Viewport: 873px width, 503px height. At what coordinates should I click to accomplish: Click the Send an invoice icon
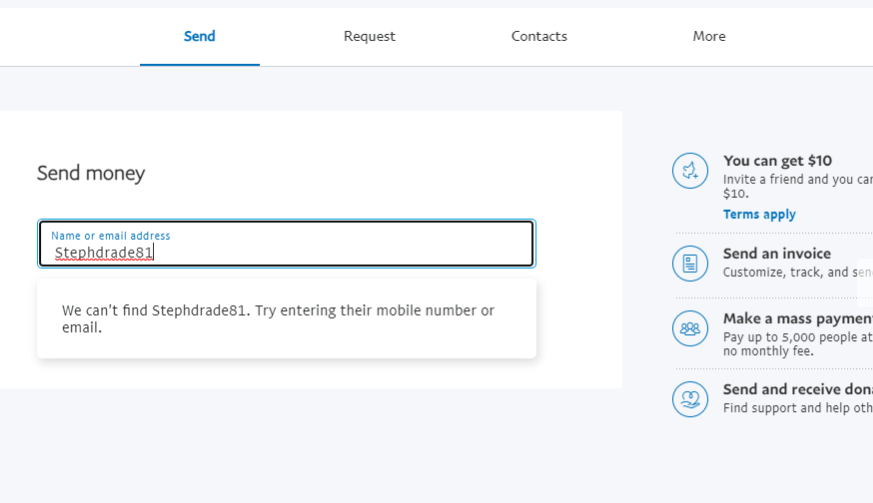690,264
